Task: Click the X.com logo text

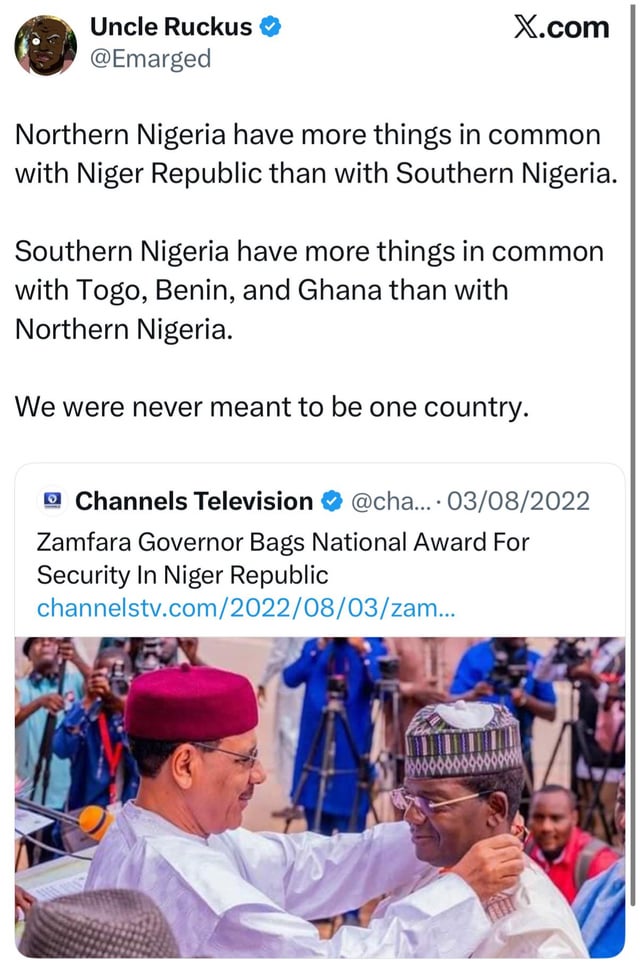Action: point(560,27)
